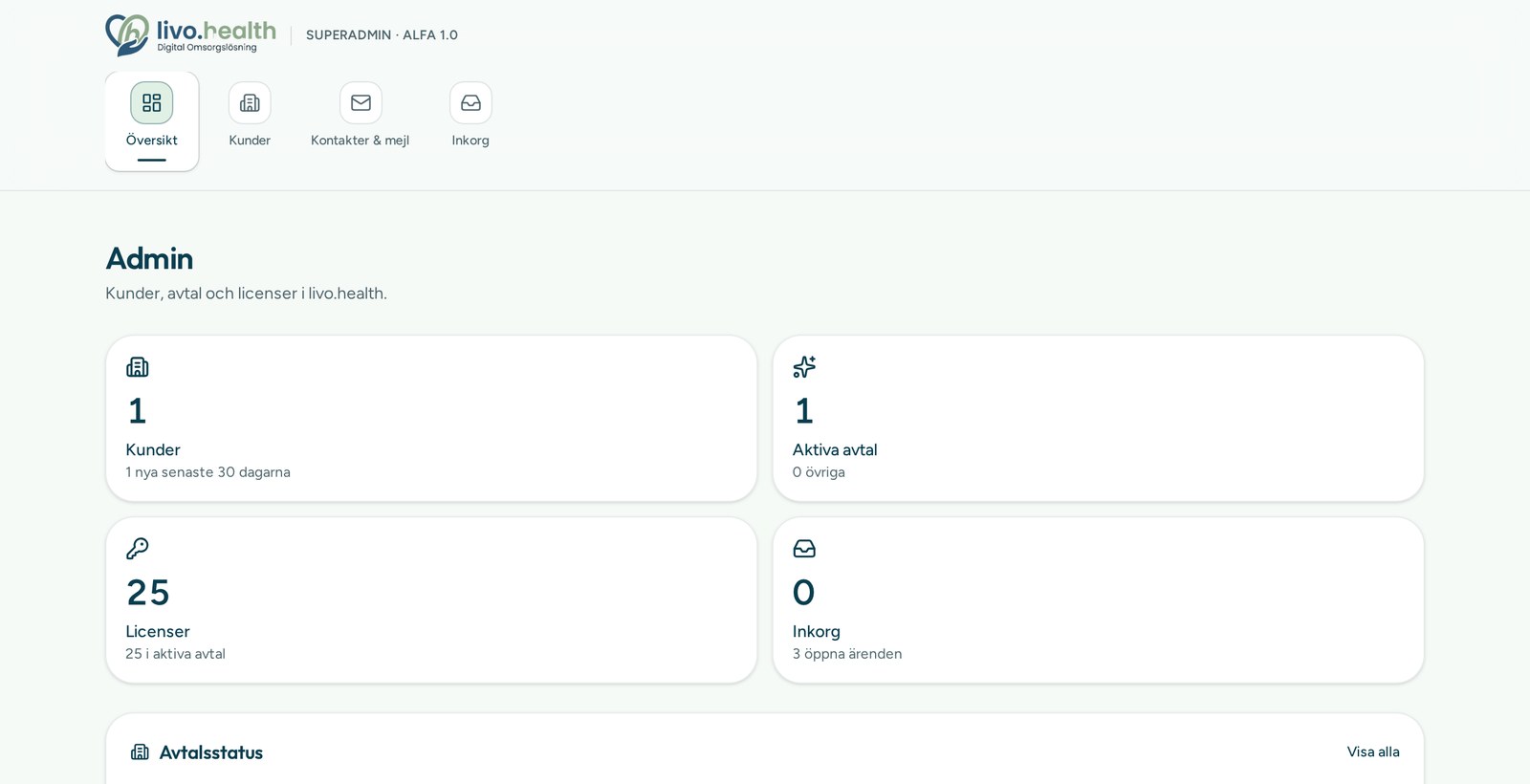This screenshot has width=1530, height=784.
Task: Open Visa alla link in Avtalsstatus
Action: click(x=1373, y=751)
